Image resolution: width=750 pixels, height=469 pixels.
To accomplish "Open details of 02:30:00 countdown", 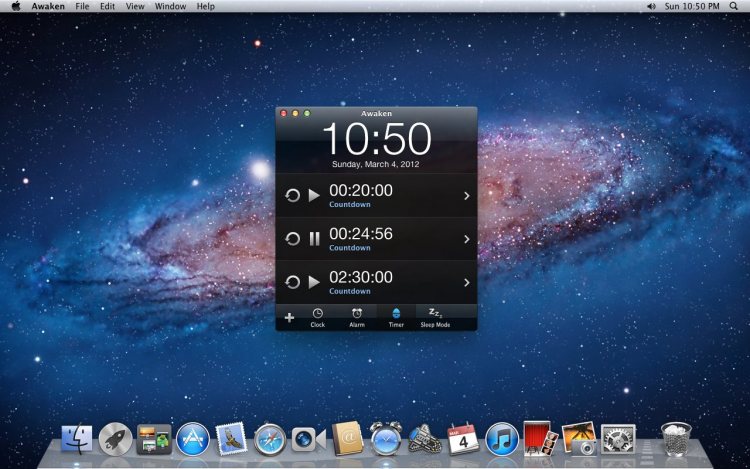I will [467, 283].
